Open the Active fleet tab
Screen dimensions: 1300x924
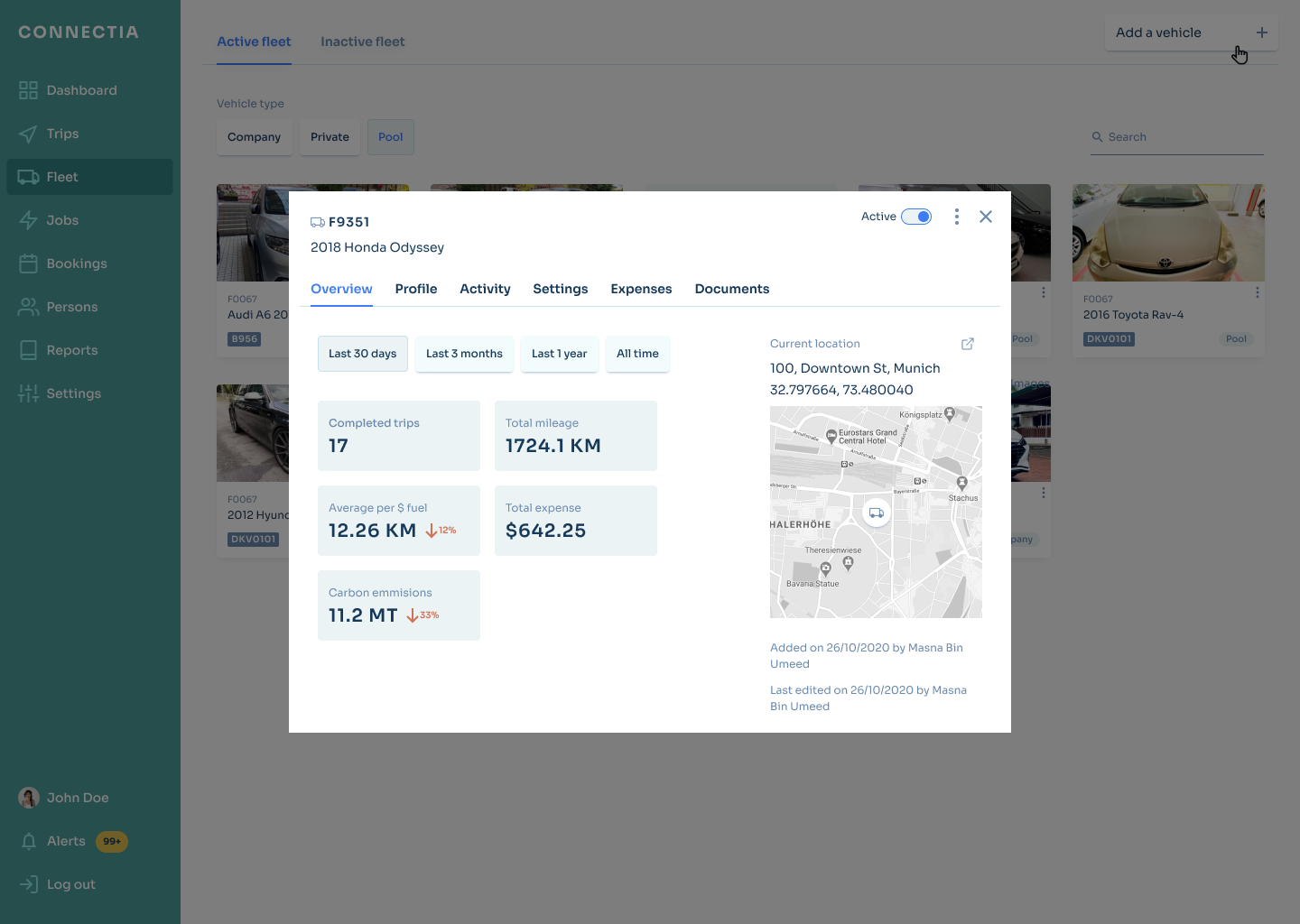click(x=254, y=42)
